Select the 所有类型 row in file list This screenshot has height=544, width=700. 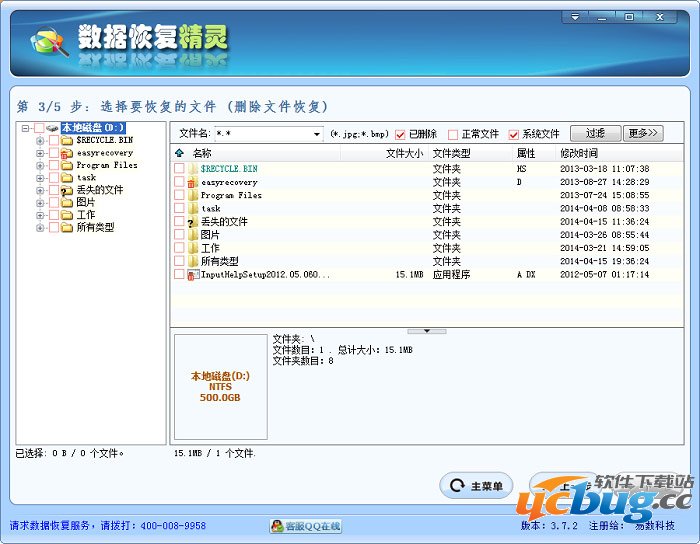tap(426, 261)
